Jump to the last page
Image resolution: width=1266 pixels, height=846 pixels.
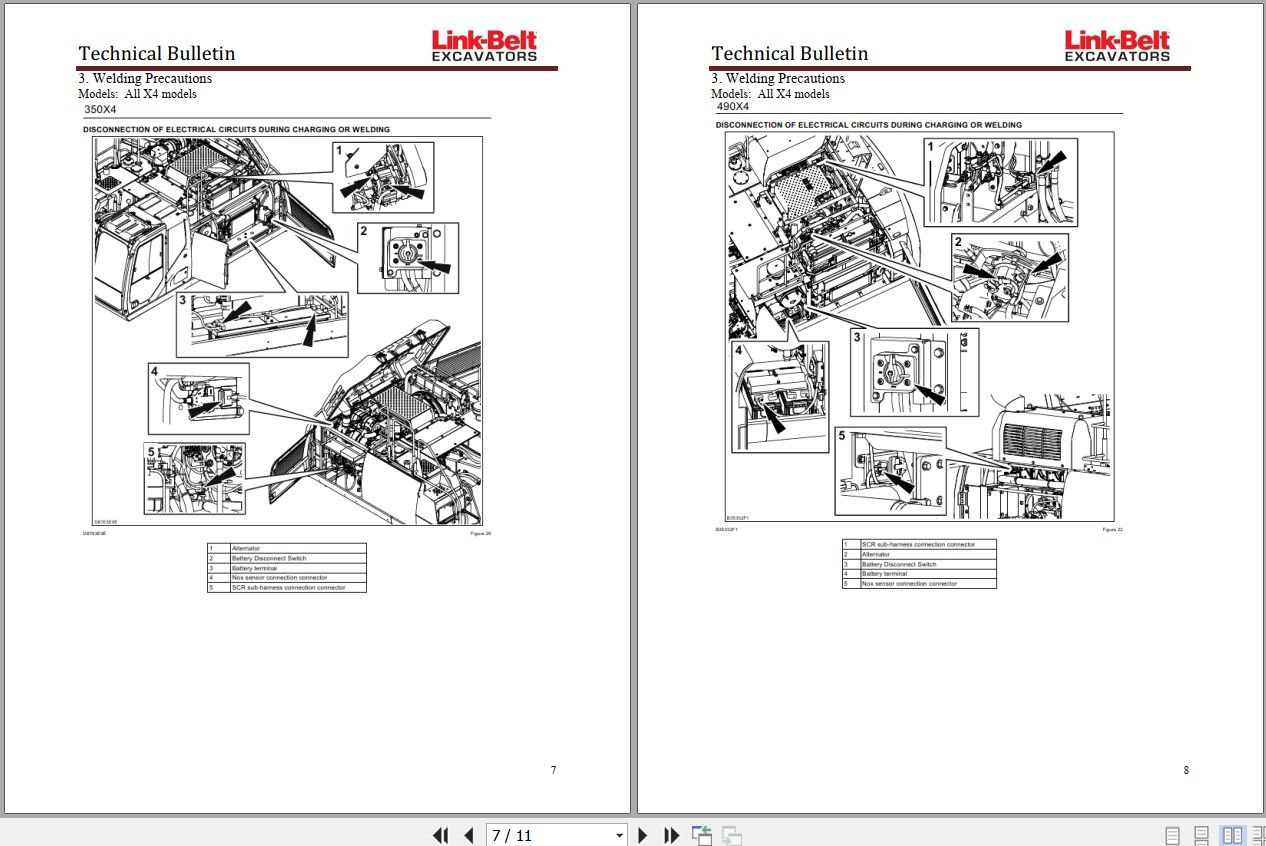[x=671, y=835]
